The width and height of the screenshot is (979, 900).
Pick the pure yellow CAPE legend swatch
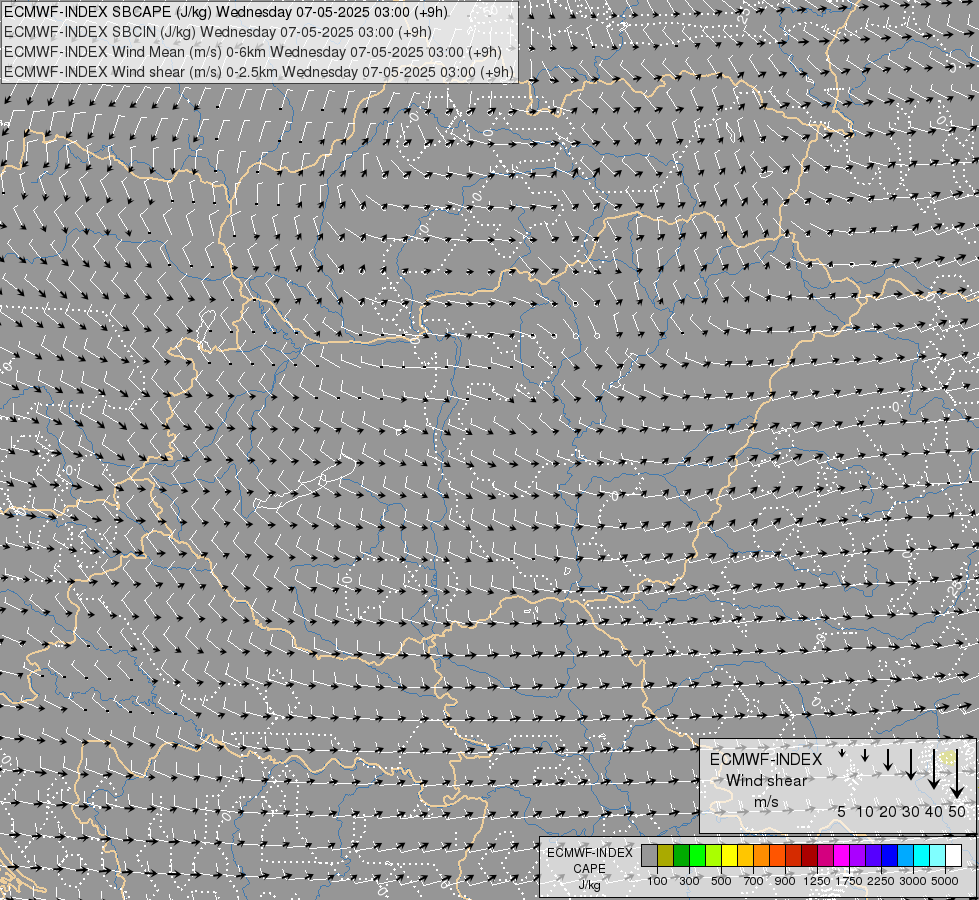click(729, 855)
